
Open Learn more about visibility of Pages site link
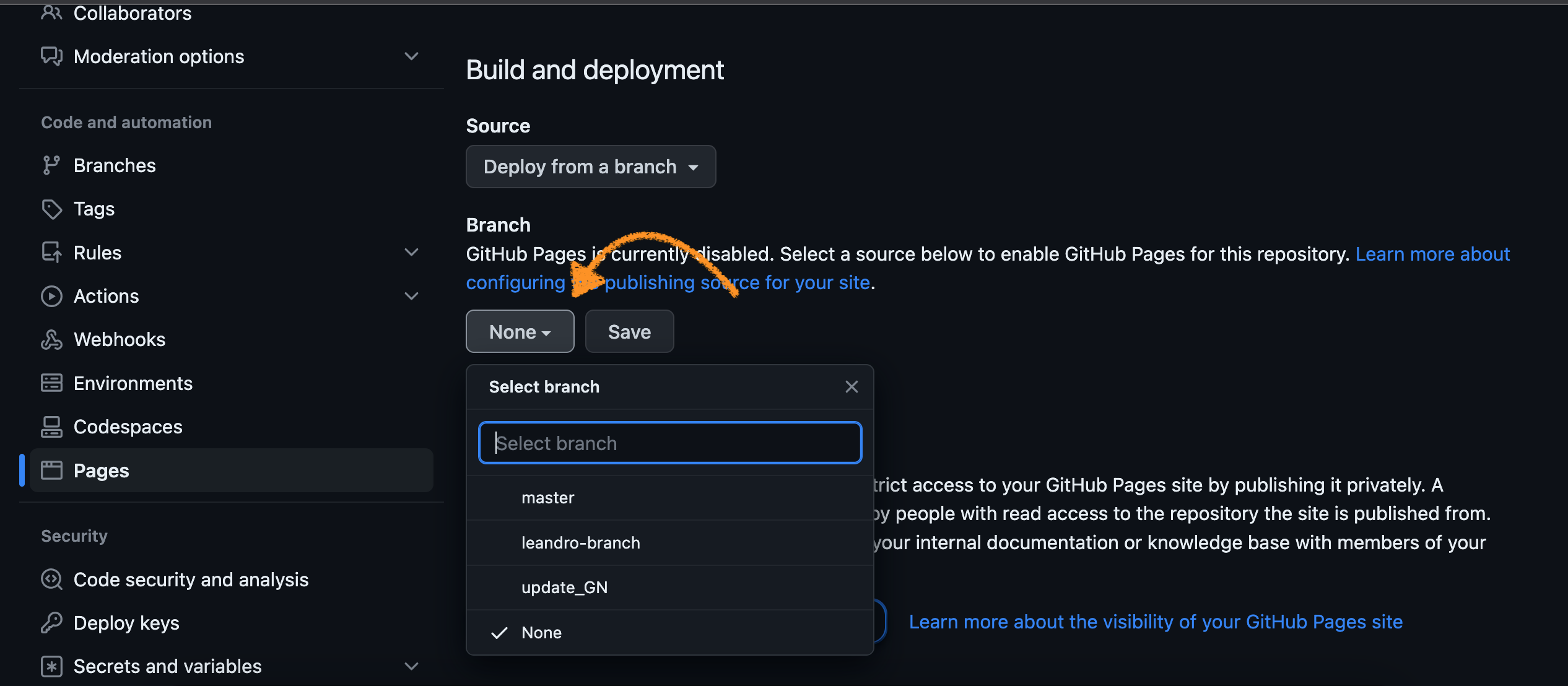[x=1156, y=622]
